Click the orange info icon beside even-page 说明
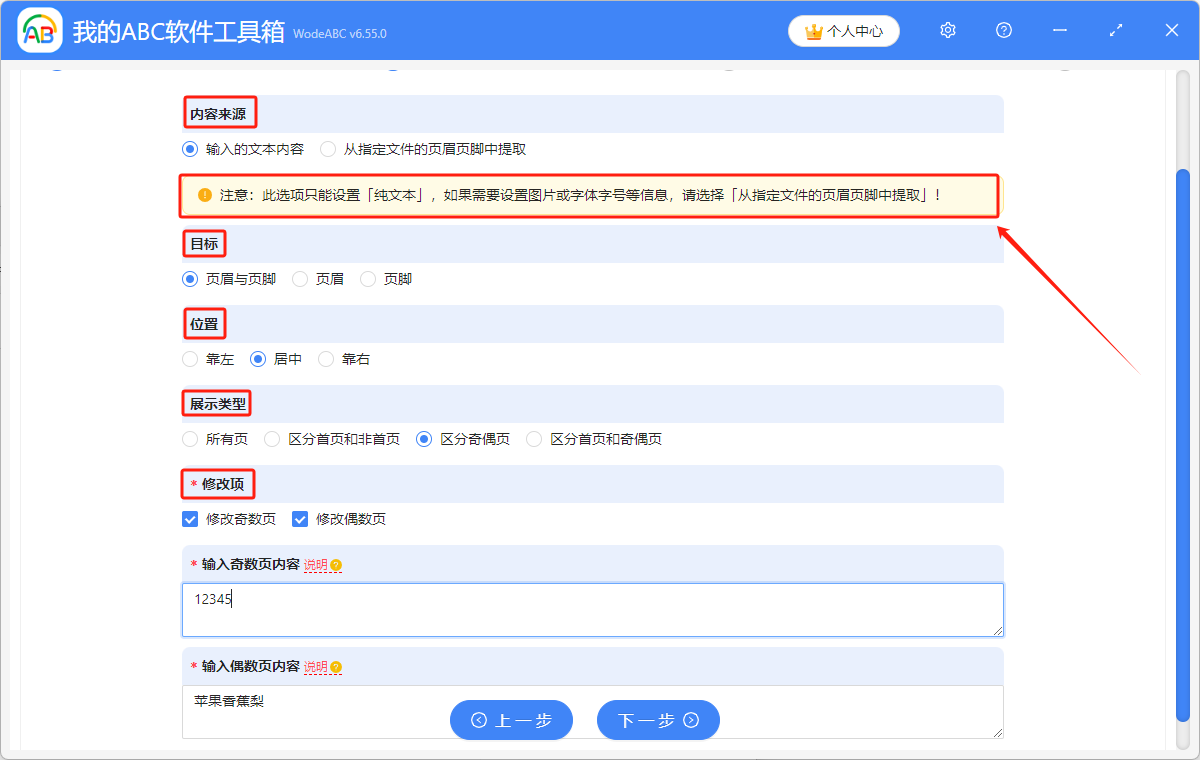This screenshot has height=760, width=1200. point(336,668)
